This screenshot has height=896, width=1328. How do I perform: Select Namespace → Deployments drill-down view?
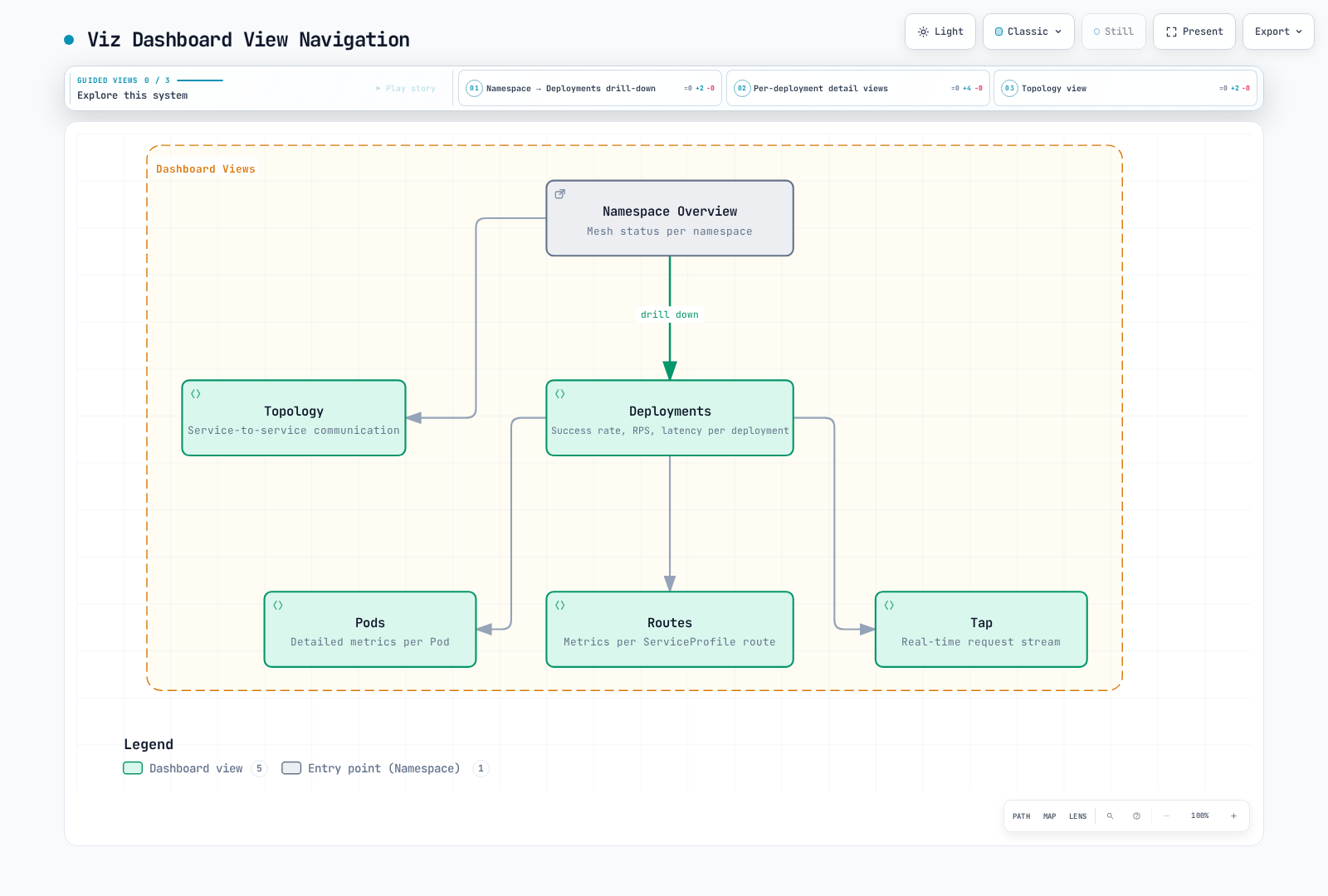tap(590, 88)
